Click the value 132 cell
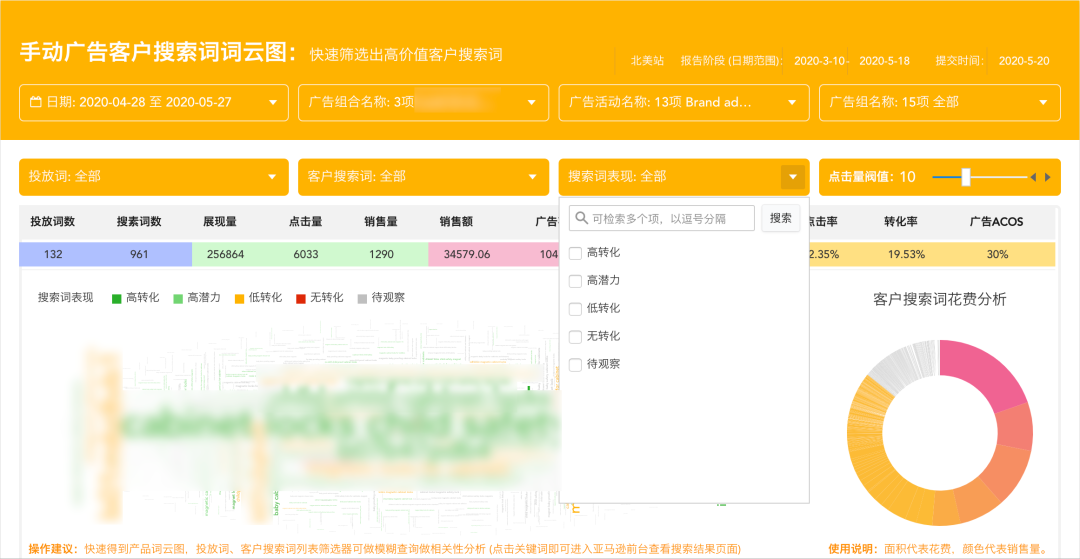Viewport: 1080px width, 559px height. tap(53, 254)
